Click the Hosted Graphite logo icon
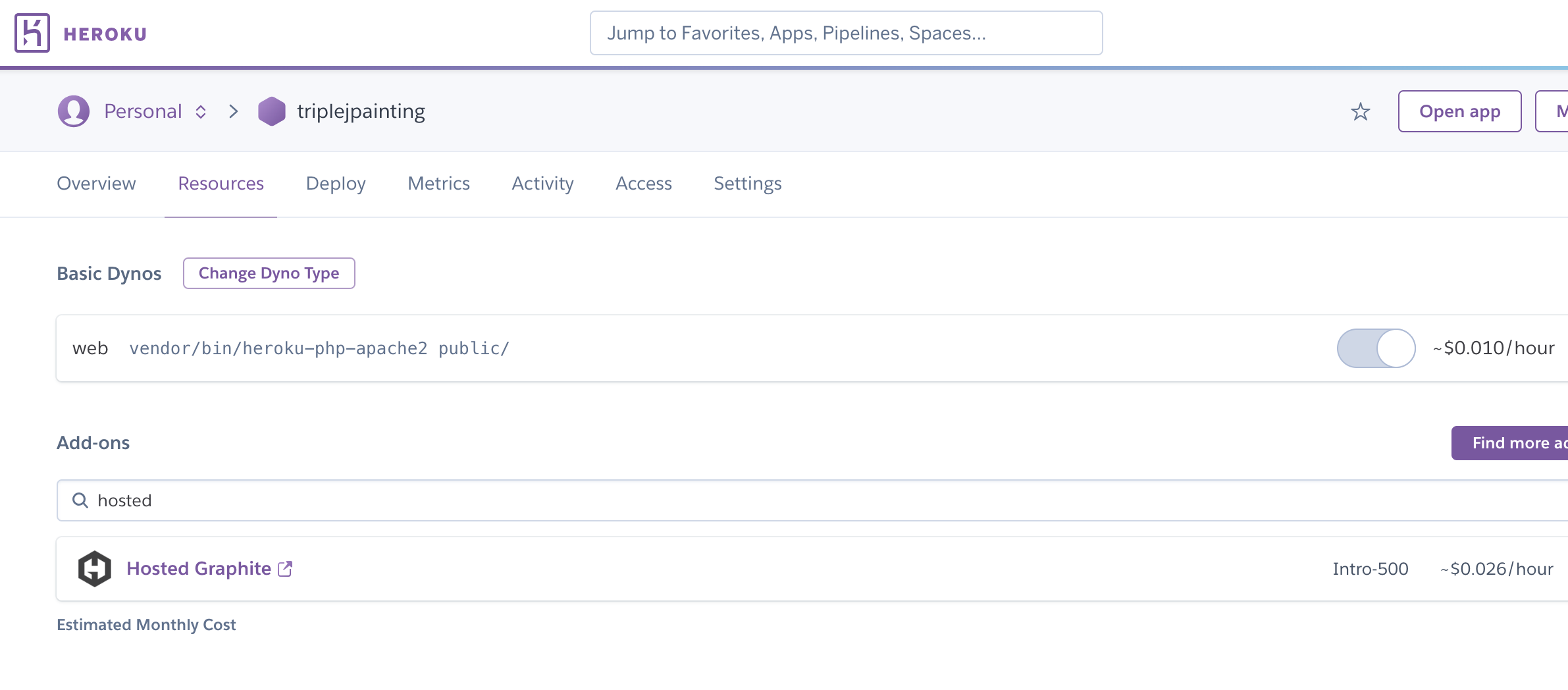This screenshot has height=690, width=1568. 95,569
